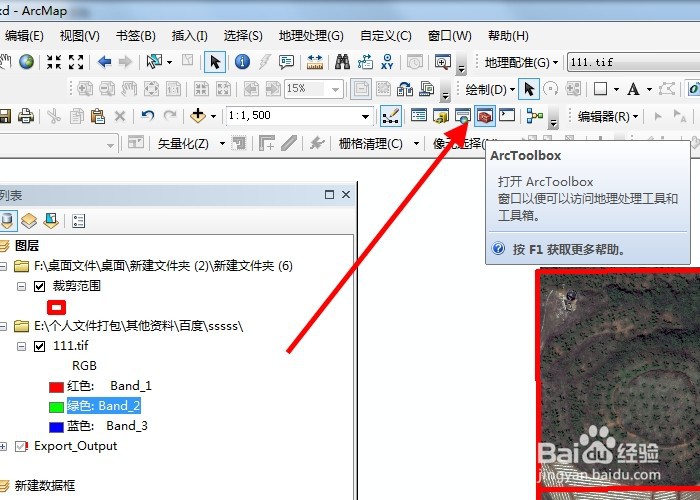This screenshot has height=500, width=700.
Task: Open the 地理配准(G) dropdown
Action: tap(521, 62)
